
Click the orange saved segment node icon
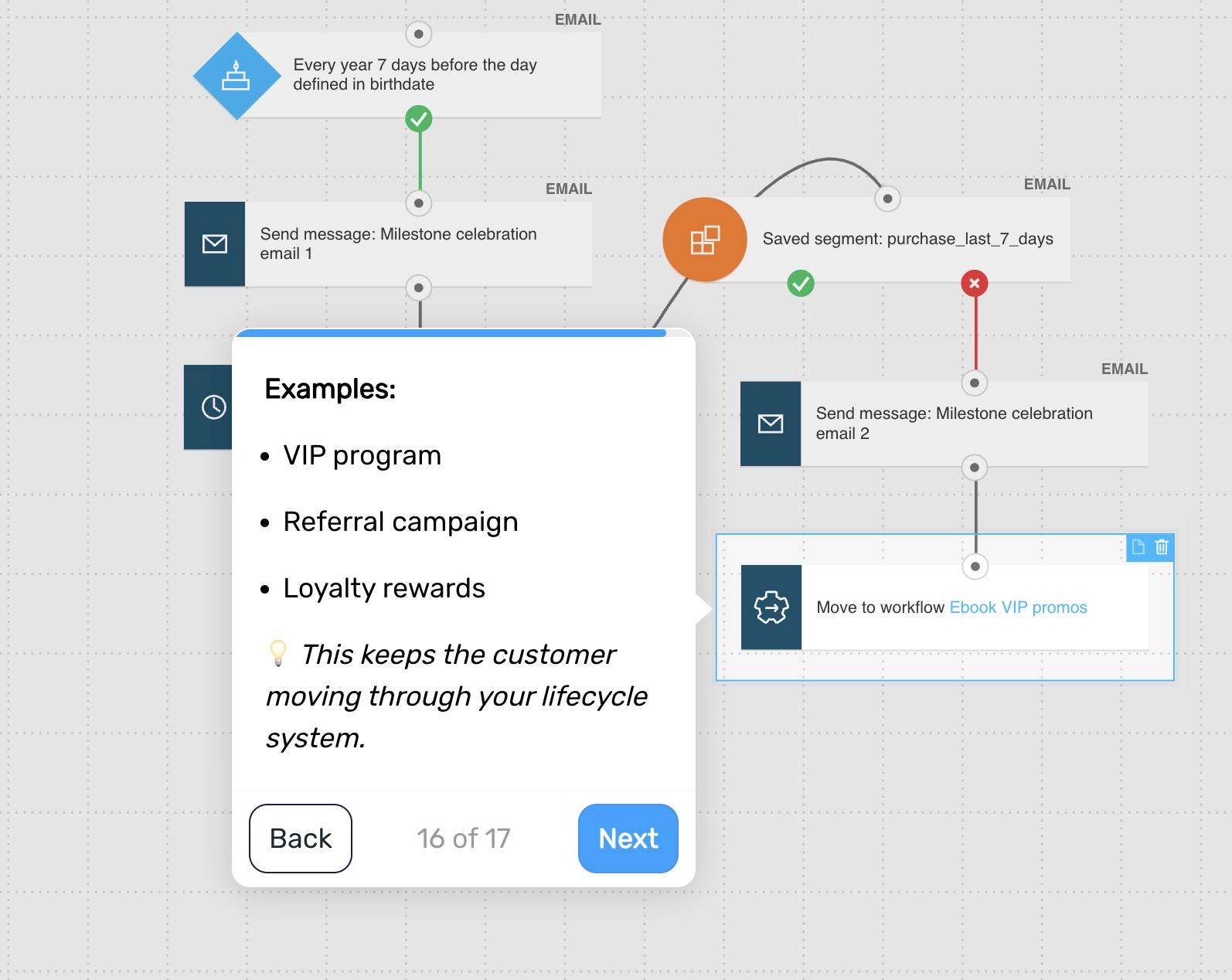[x=705, y=240]
